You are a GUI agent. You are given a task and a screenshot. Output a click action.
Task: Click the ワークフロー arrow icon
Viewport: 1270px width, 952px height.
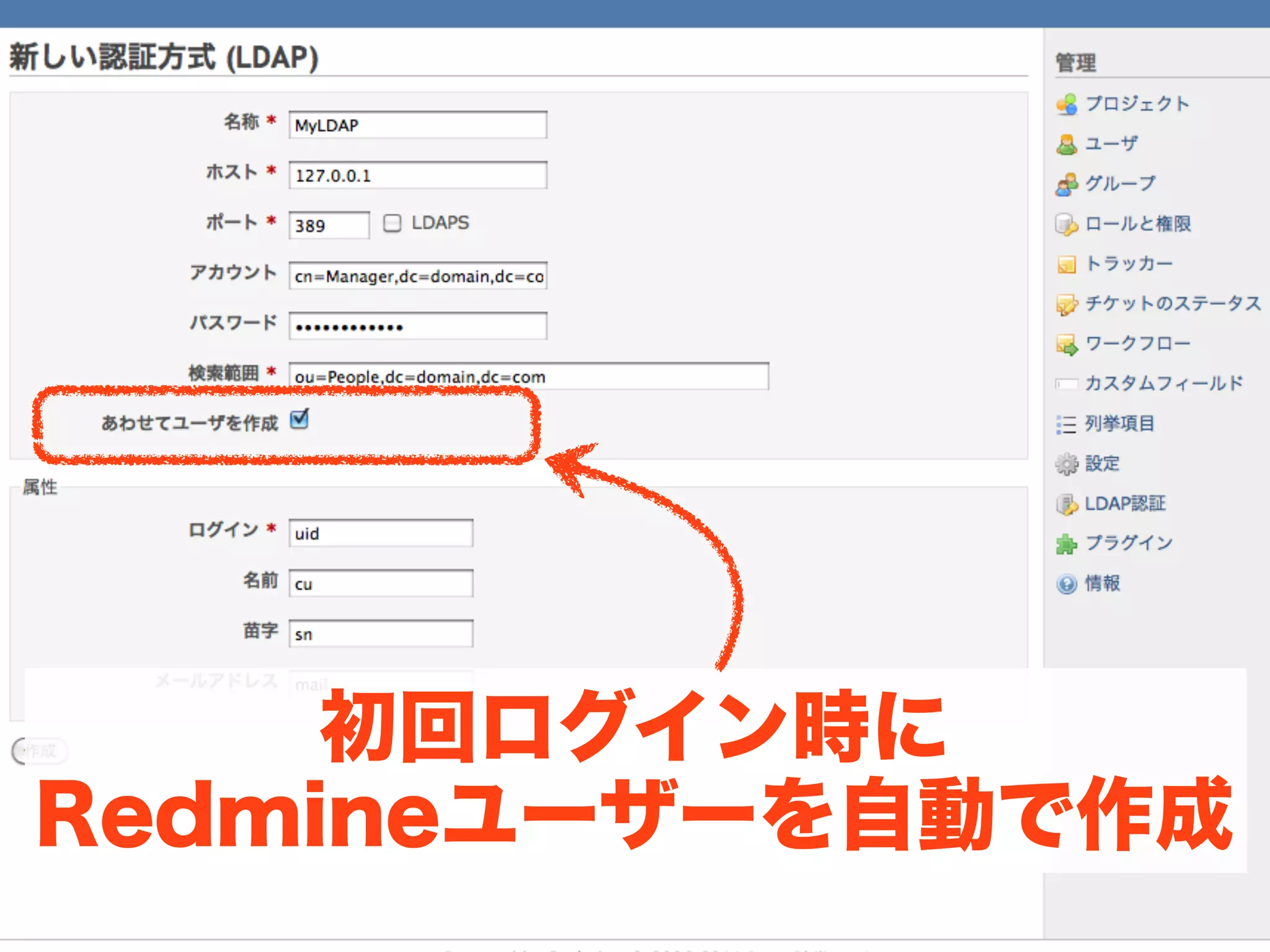1067,344
